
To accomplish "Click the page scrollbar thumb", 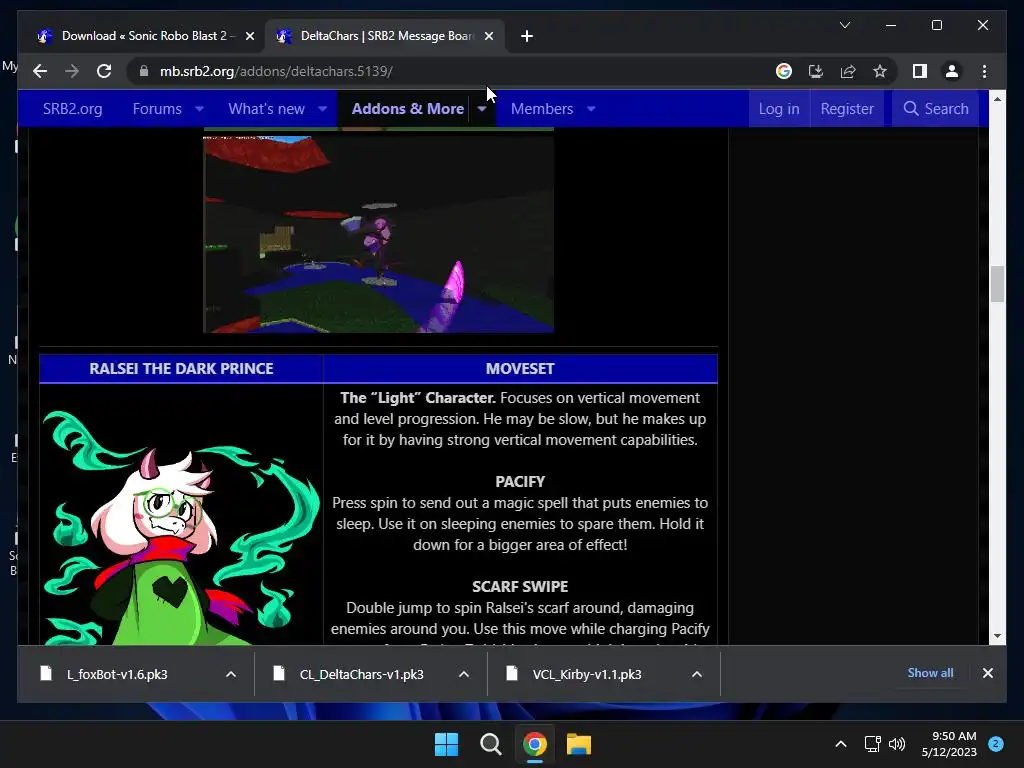I will 997,284.
